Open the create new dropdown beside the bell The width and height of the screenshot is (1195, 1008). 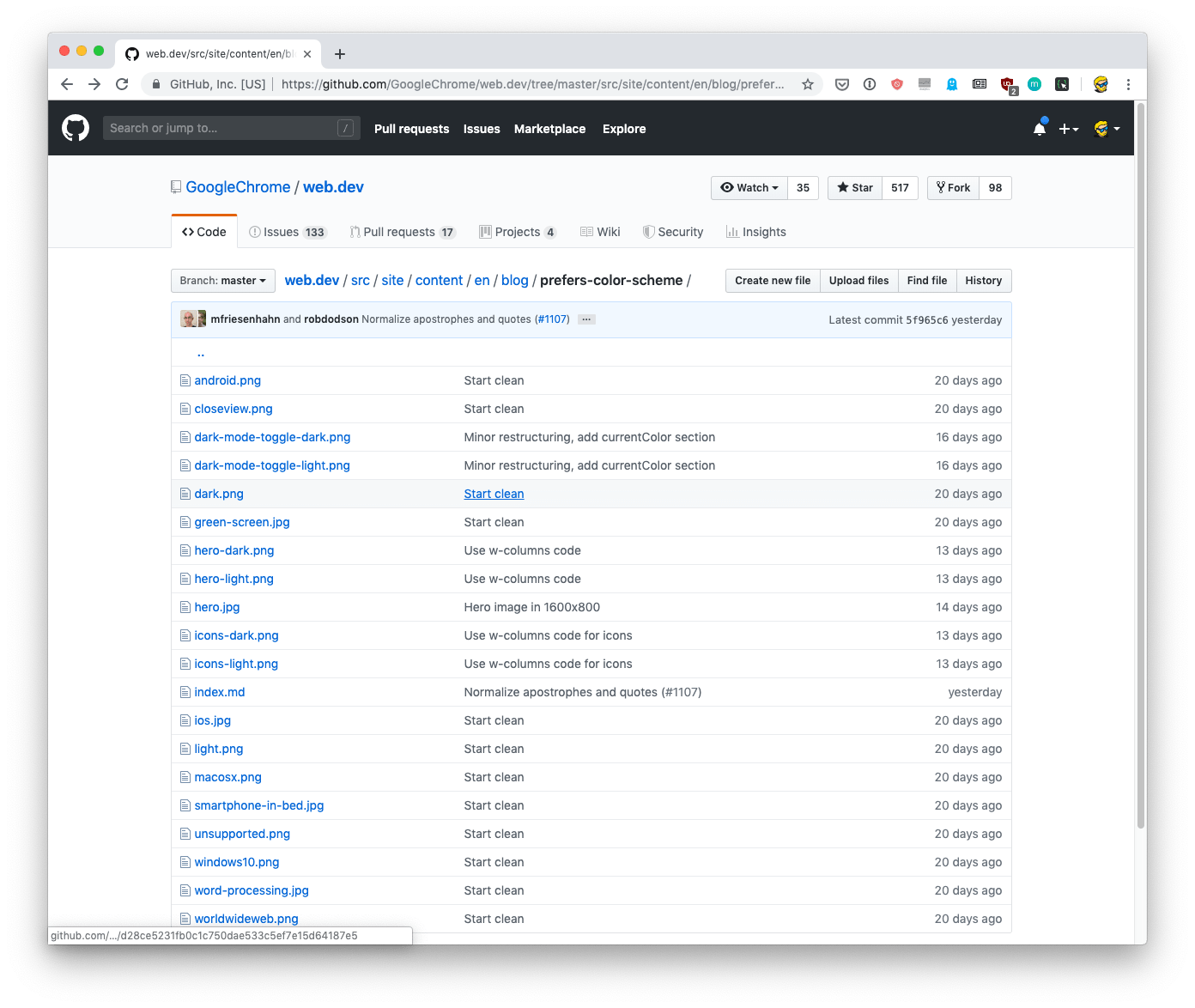[1069, 128]
